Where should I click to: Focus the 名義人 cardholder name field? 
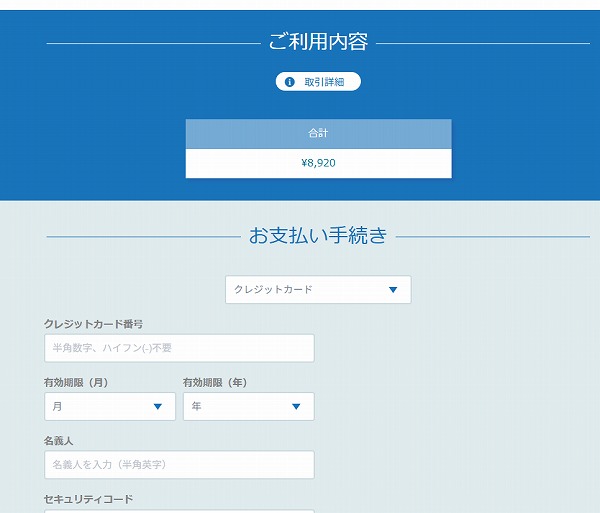[179, 465]
